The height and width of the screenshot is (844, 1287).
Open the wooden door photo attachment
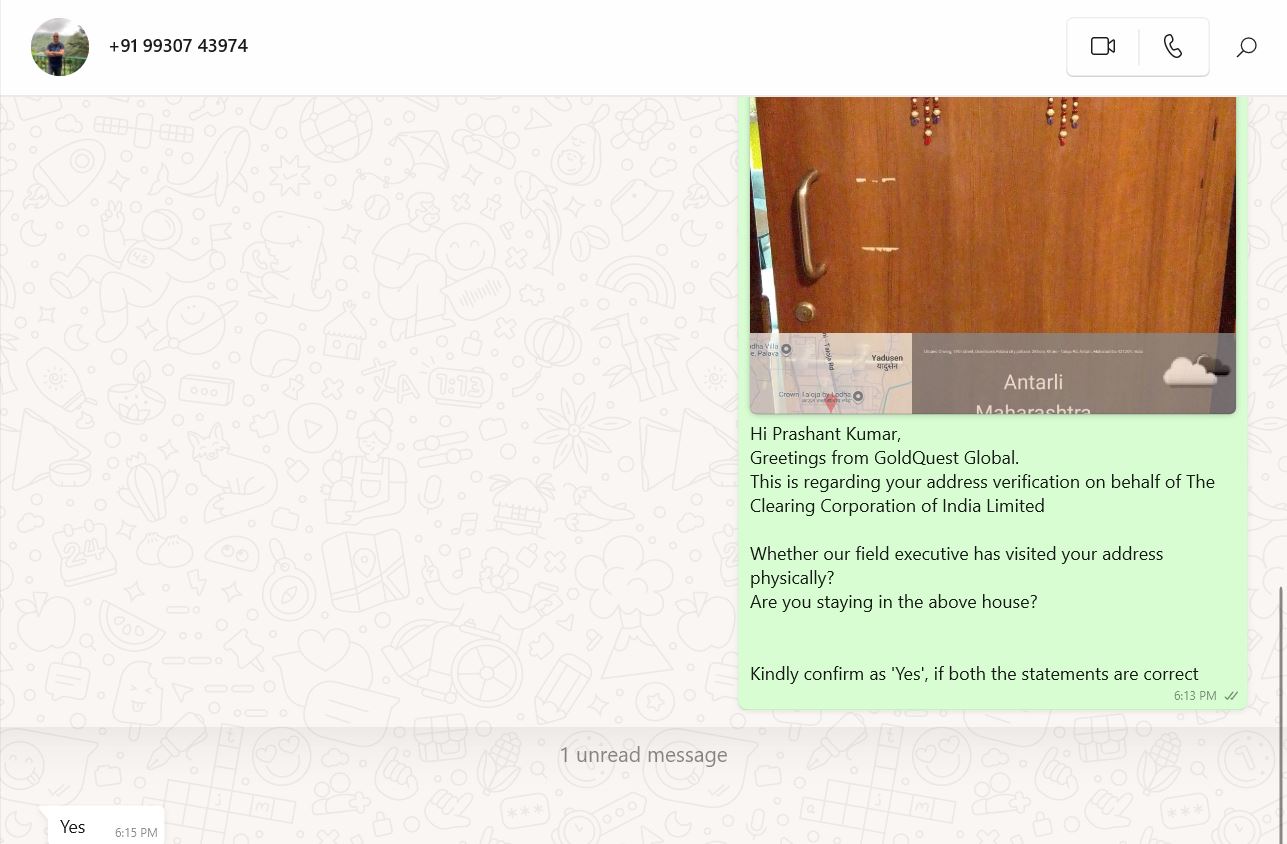coord(993,215)
